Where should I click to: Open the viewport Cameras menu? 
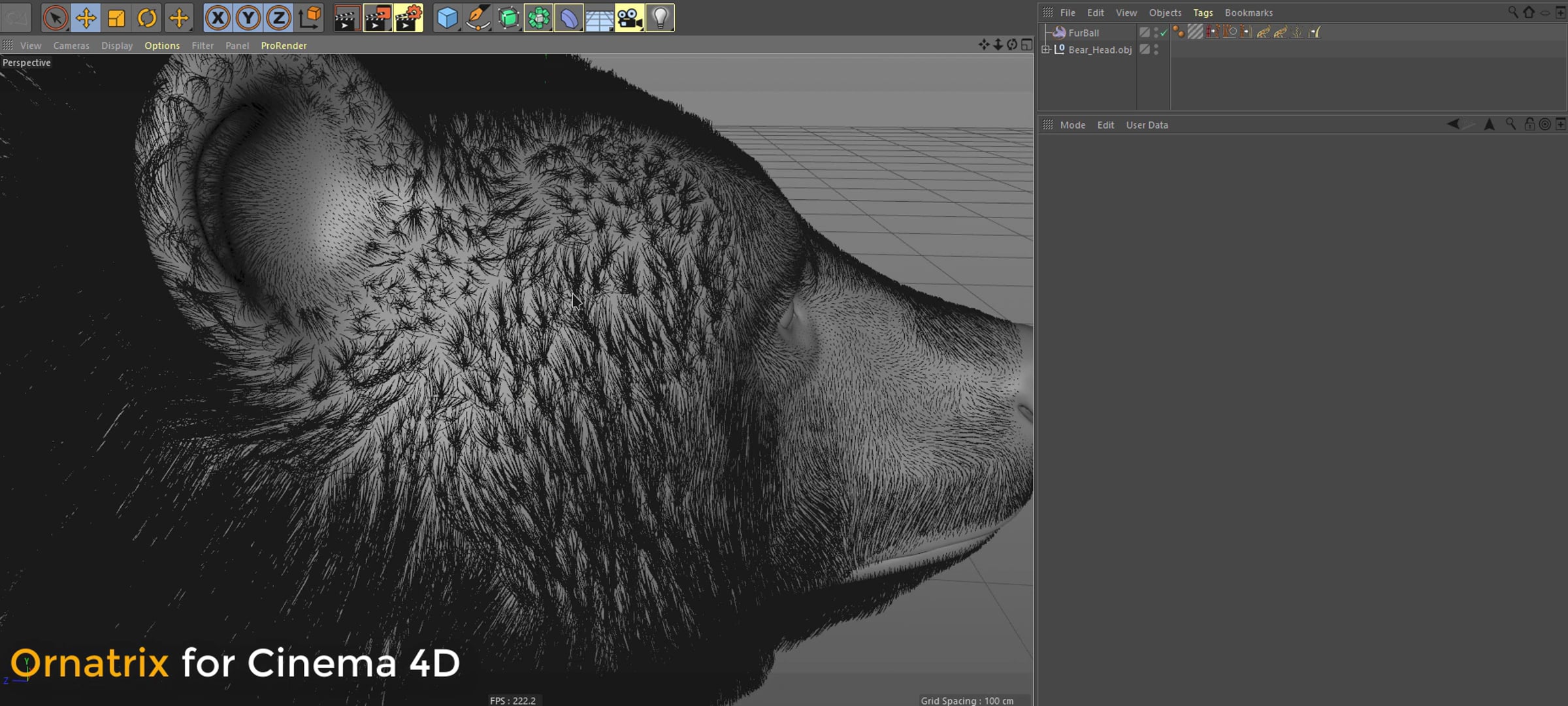point(71,46)
